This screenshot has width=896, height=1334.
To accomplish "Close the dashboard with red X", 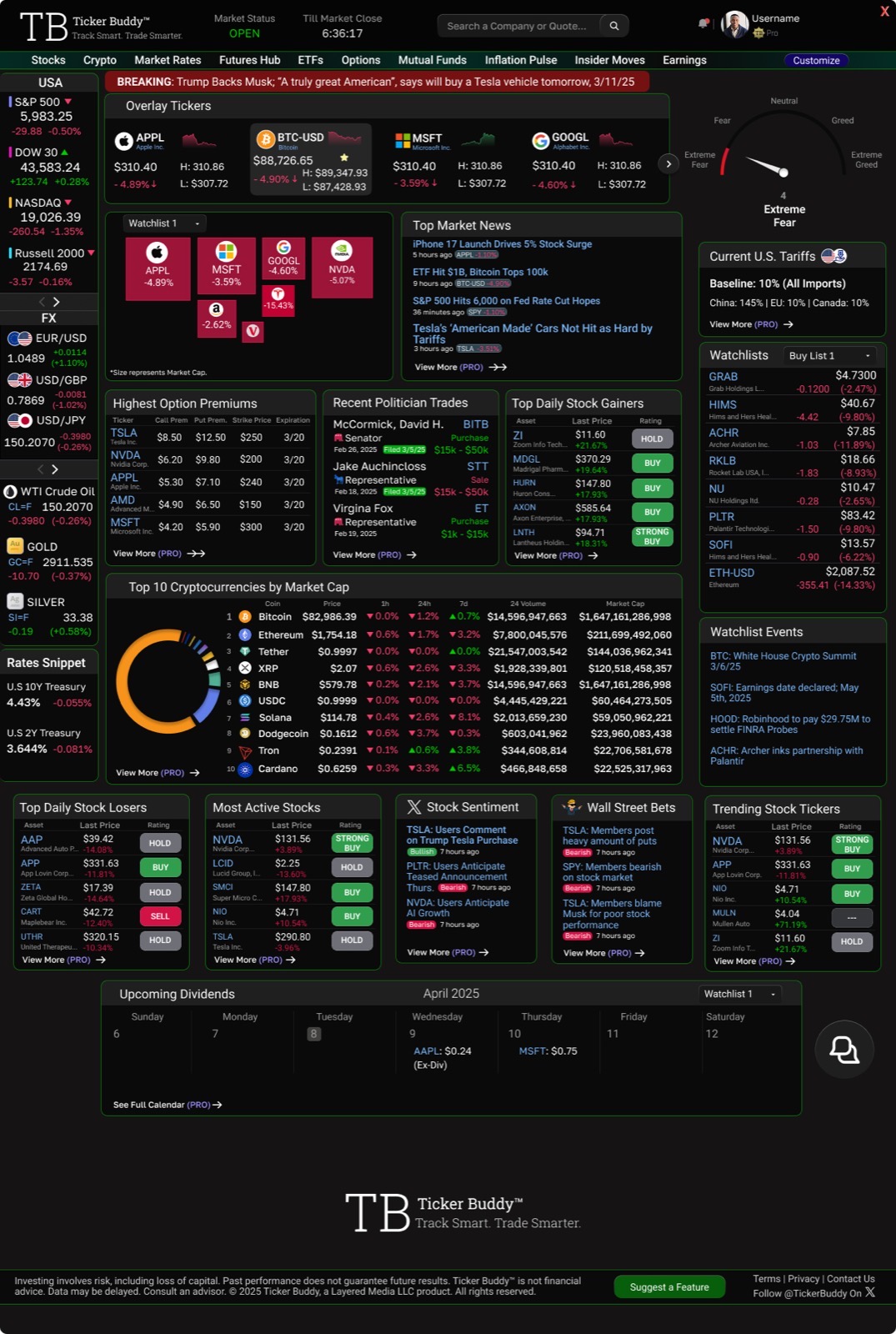I will (x=884, y=11).
